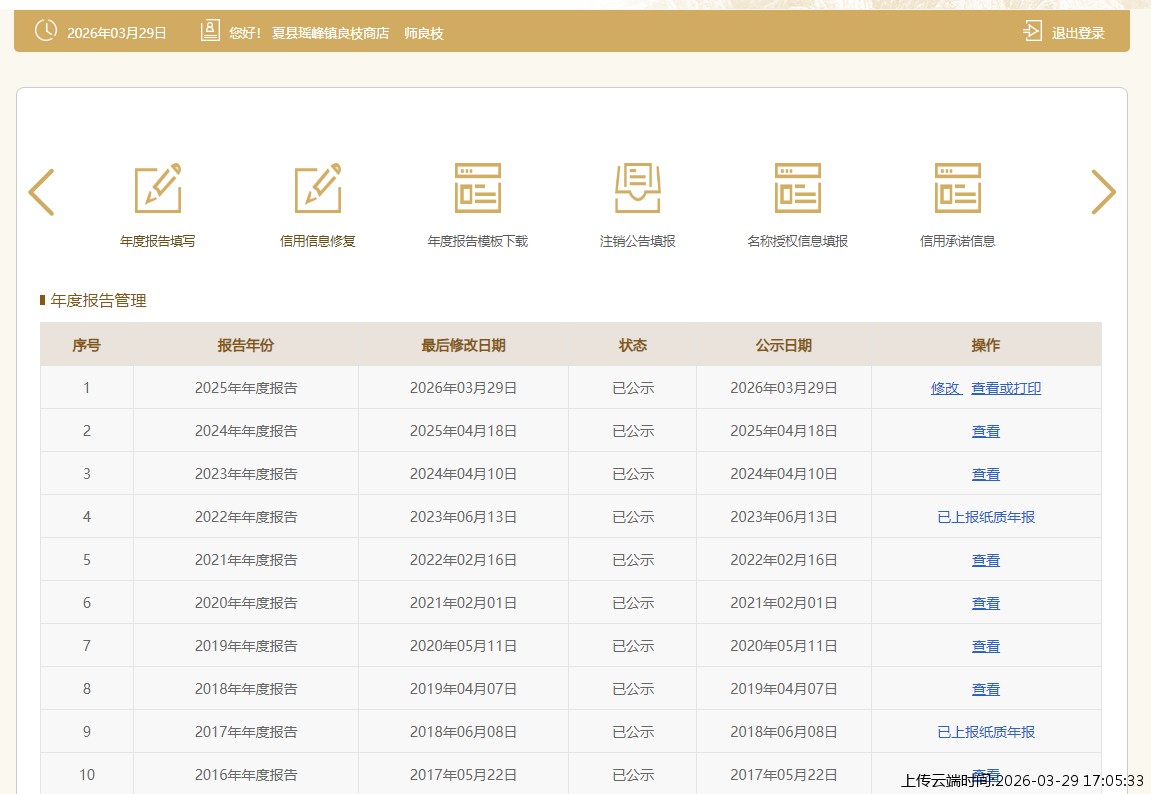Click the 信用信息修复 icon
Viewport: 1151px width, 794px height.
click(318, 188)
